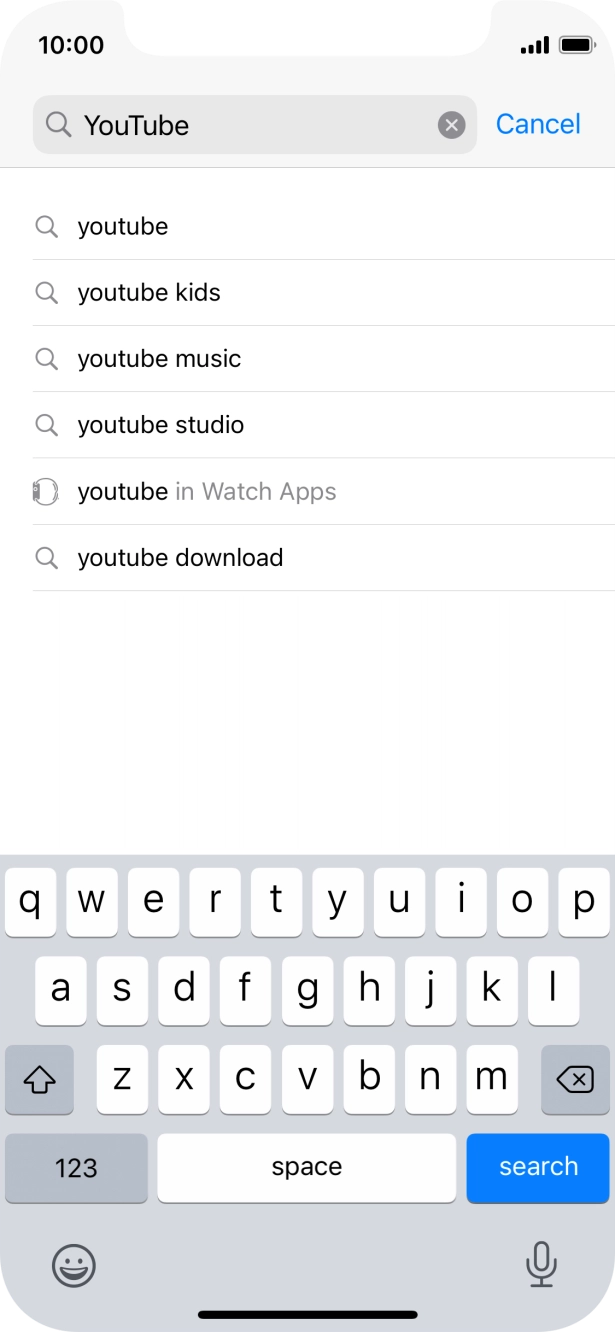The height and width of the screenshot is (1332, 615).
Task: Tap the emoji icon on the keyboard
Action: pos(73,1265)
